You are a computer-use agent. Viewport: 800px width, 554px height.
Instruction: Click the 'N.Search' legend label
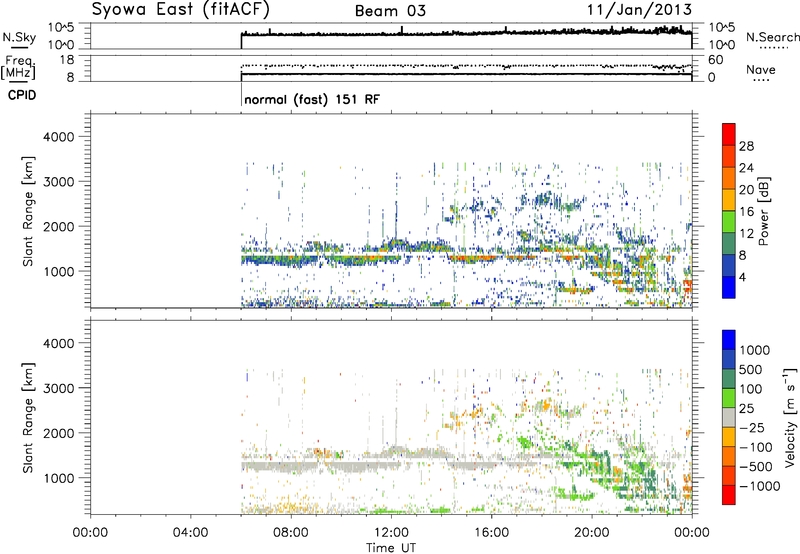[x=772, y=37]
